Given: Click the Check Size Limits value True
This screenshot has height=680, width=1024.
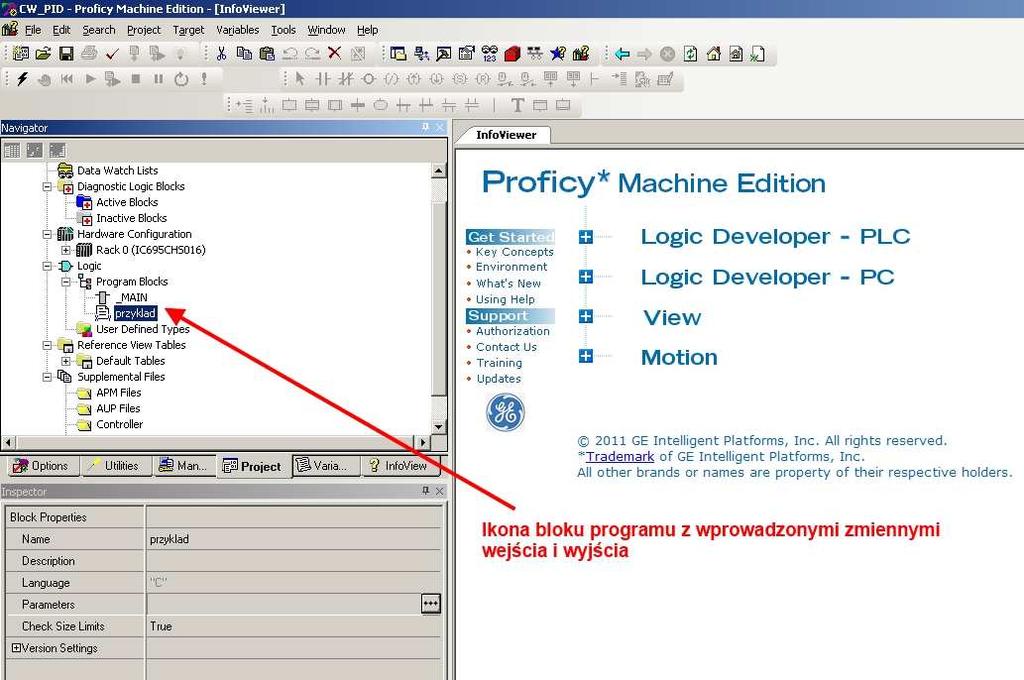Looking at the screenshot, I should click(293, 626).
